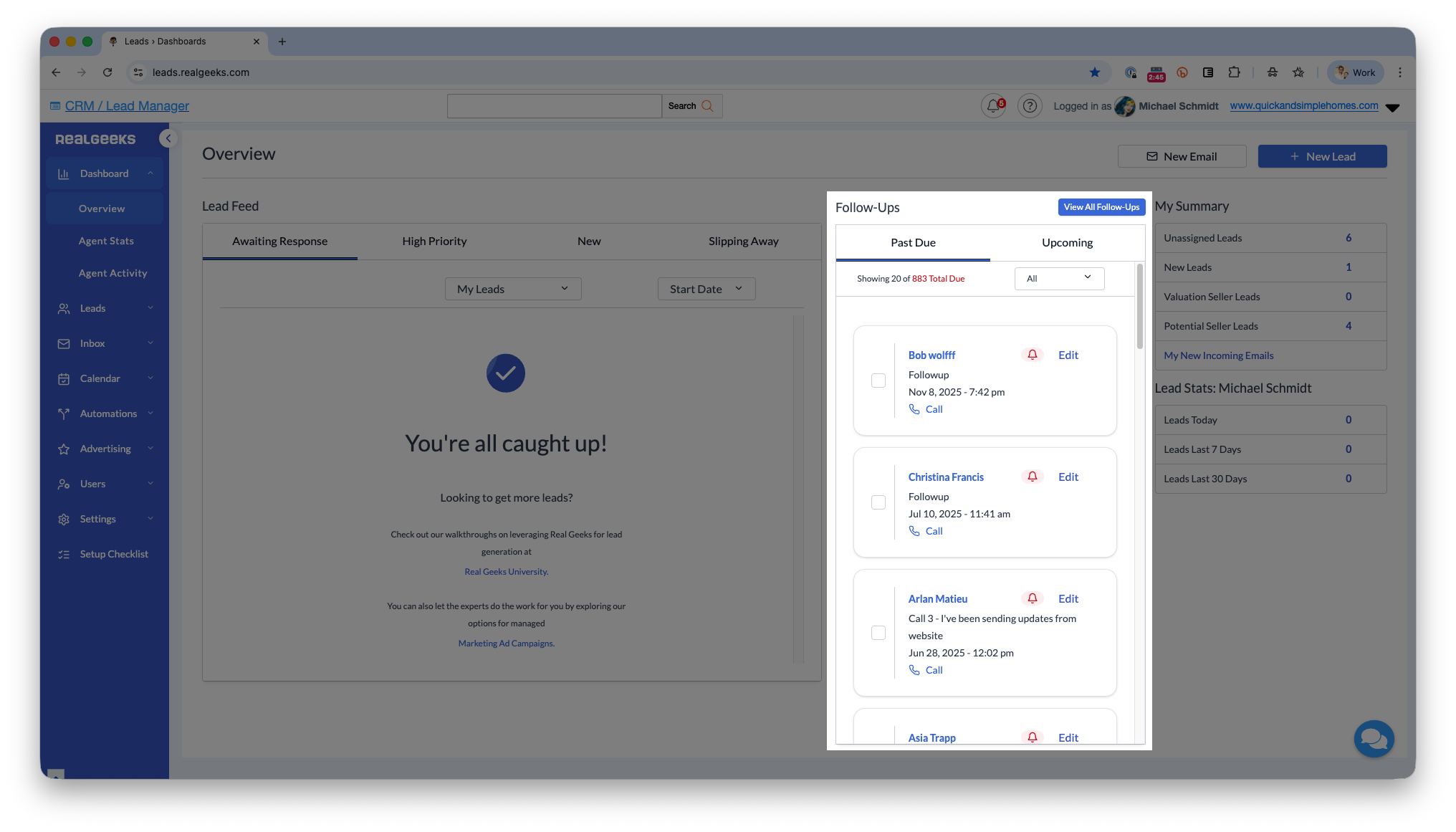Bookmark page with the star icon
This screenshot has height=832, width=1456.
click(1094, 72)
